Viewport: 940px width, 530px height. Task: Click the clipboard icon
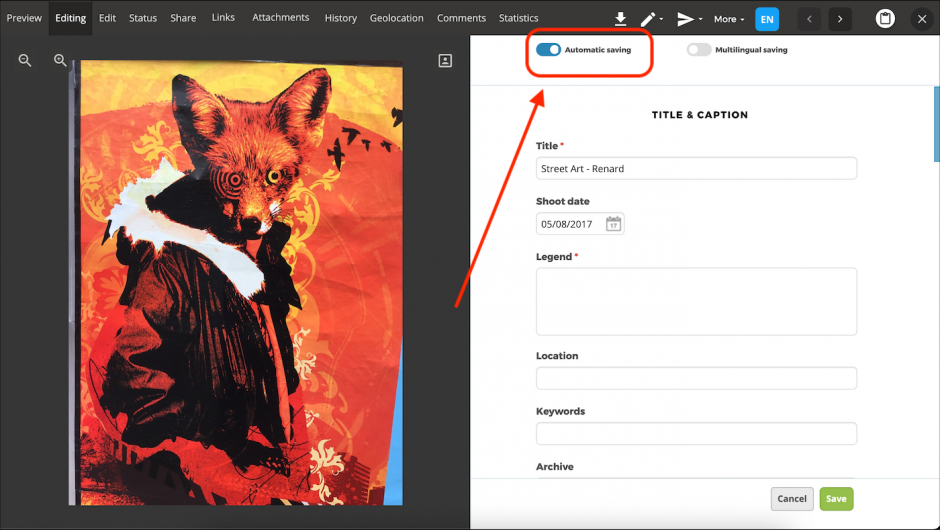pyautogui.click(x=885, y=19)
